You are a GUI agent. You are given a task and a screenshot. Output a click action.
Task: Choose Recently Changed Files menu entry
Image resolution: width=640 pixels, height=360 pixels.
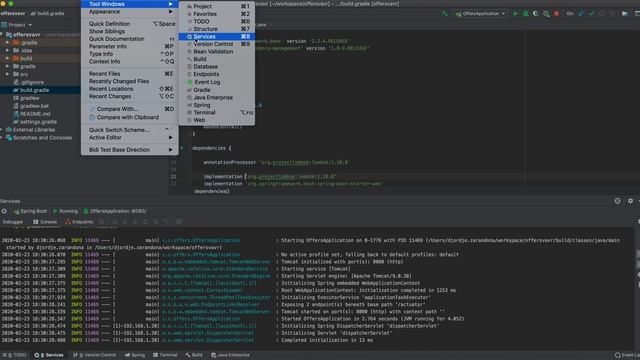point(130,81)
